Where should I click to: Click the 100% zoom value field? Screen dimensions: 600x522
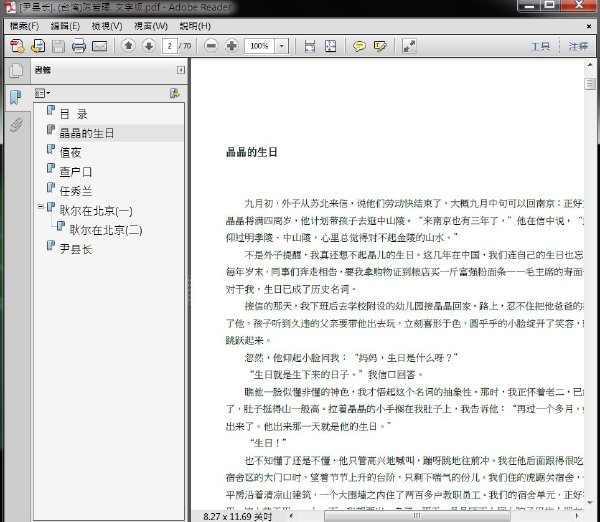click(x=259, y=46)
